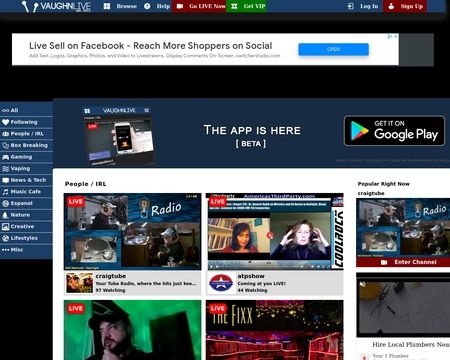This screenshot has height=360, width=450.
Task: Click the craigtube channel name
Action: point(111,276)
